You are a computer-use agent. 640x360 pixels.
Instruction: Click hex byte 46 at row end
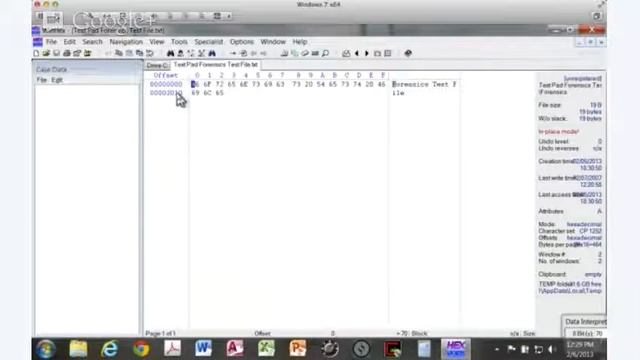(x=382, y=84)
